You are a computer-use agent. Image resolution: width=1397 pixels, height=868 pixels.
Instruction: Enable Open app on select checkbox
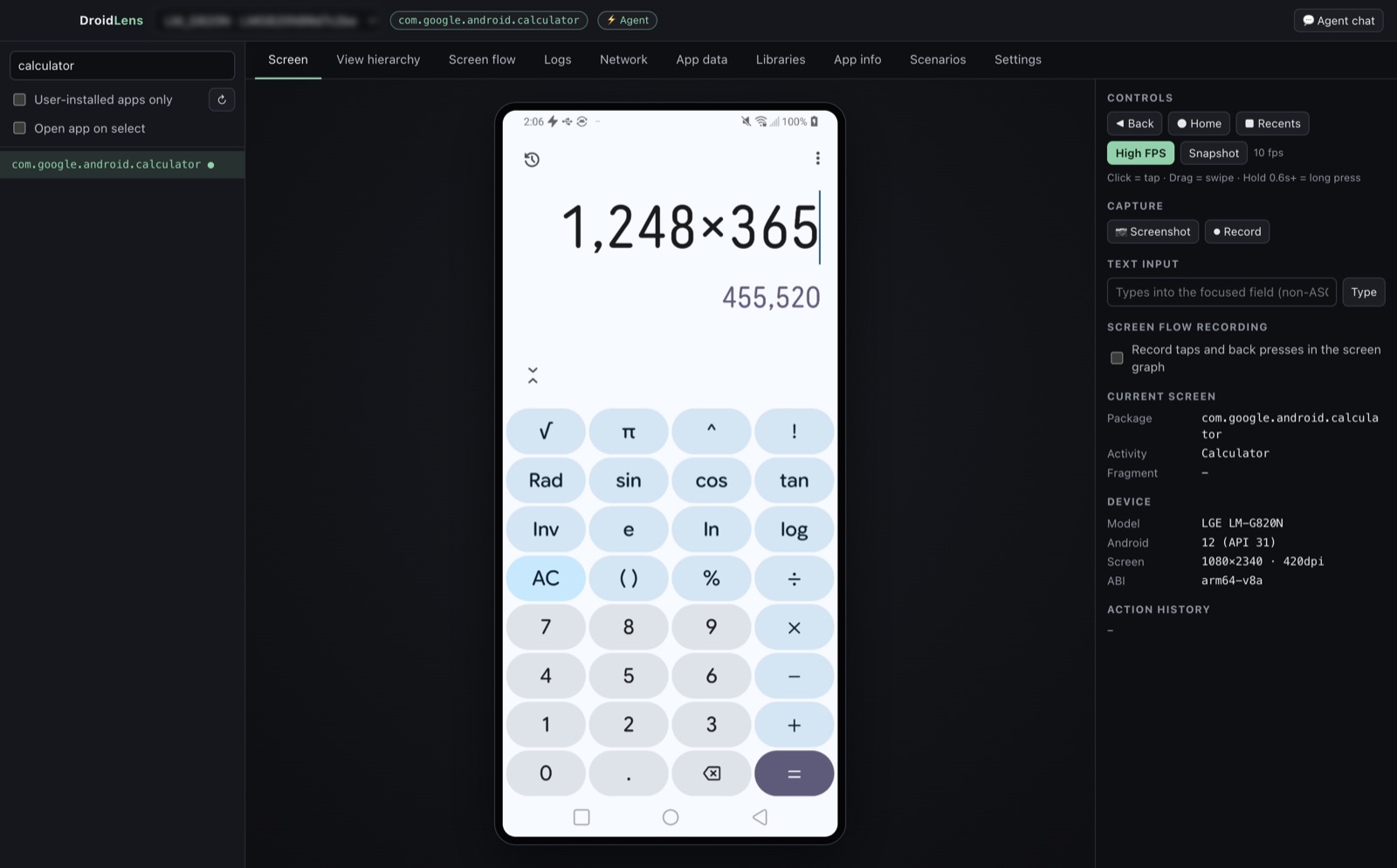(19, 128)
